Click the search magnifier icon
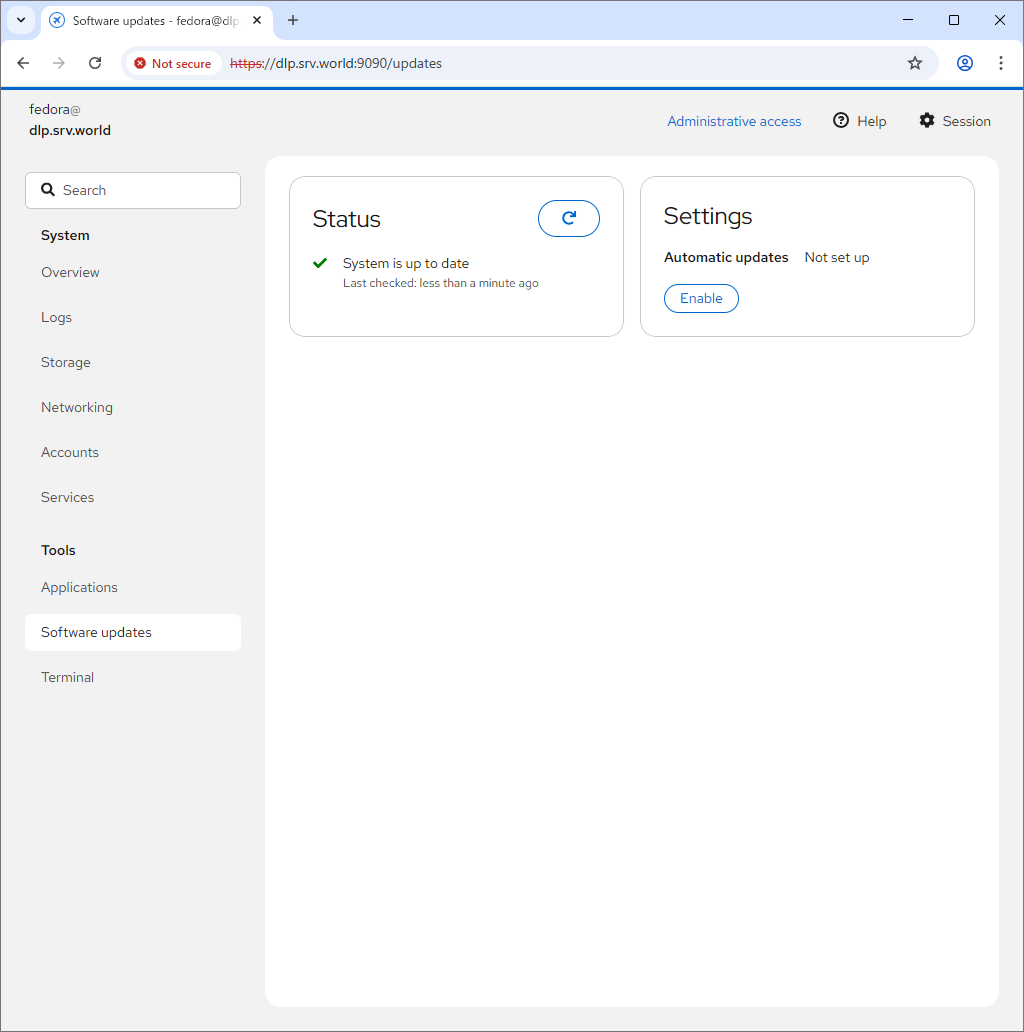Image resolution: width=1024 pixels, height=1032 pixels. (x=48, y=190)
